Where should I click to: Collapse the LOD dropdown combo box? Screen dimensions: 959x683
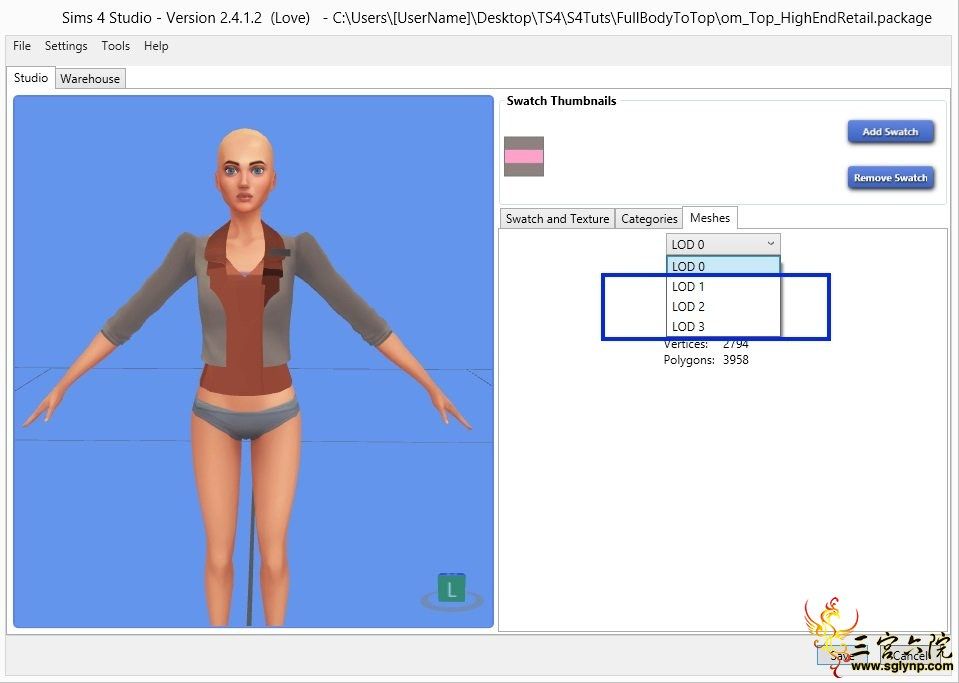pyautogui.click(x=723, y=245)
